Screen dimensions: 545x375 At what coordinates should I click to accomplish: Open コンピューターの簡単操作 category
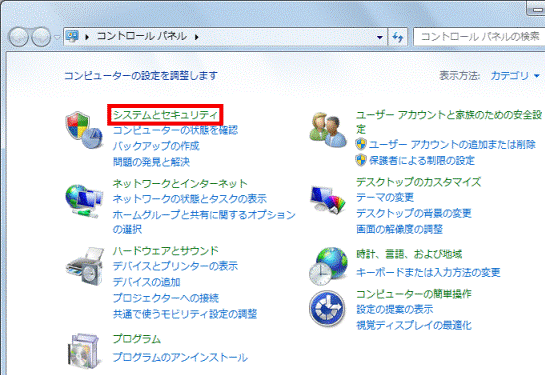pyautogui.click(x=414, y=294)
